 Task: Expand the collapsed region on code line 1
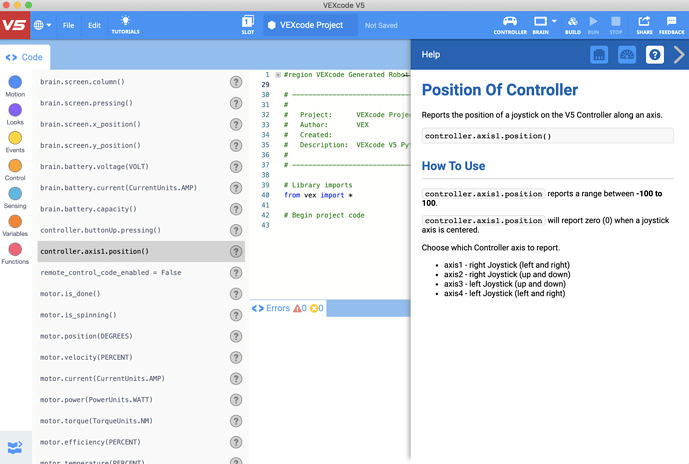coord(278,75)
